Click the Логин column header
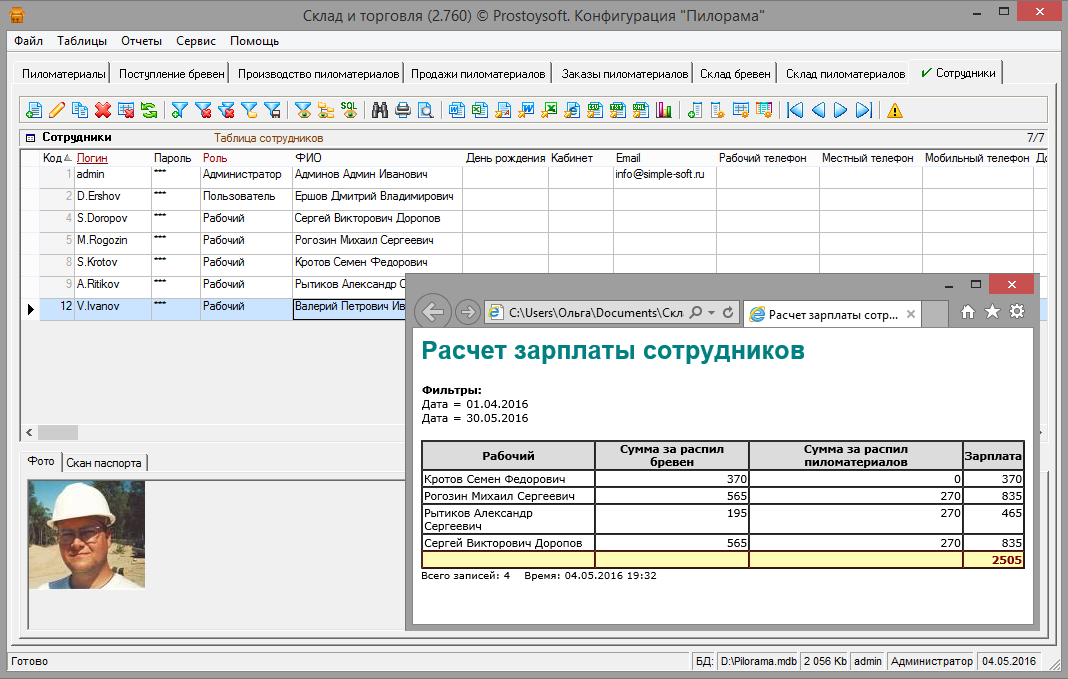Viewport: 1068px width, 679px height. [x=92, y=158]
